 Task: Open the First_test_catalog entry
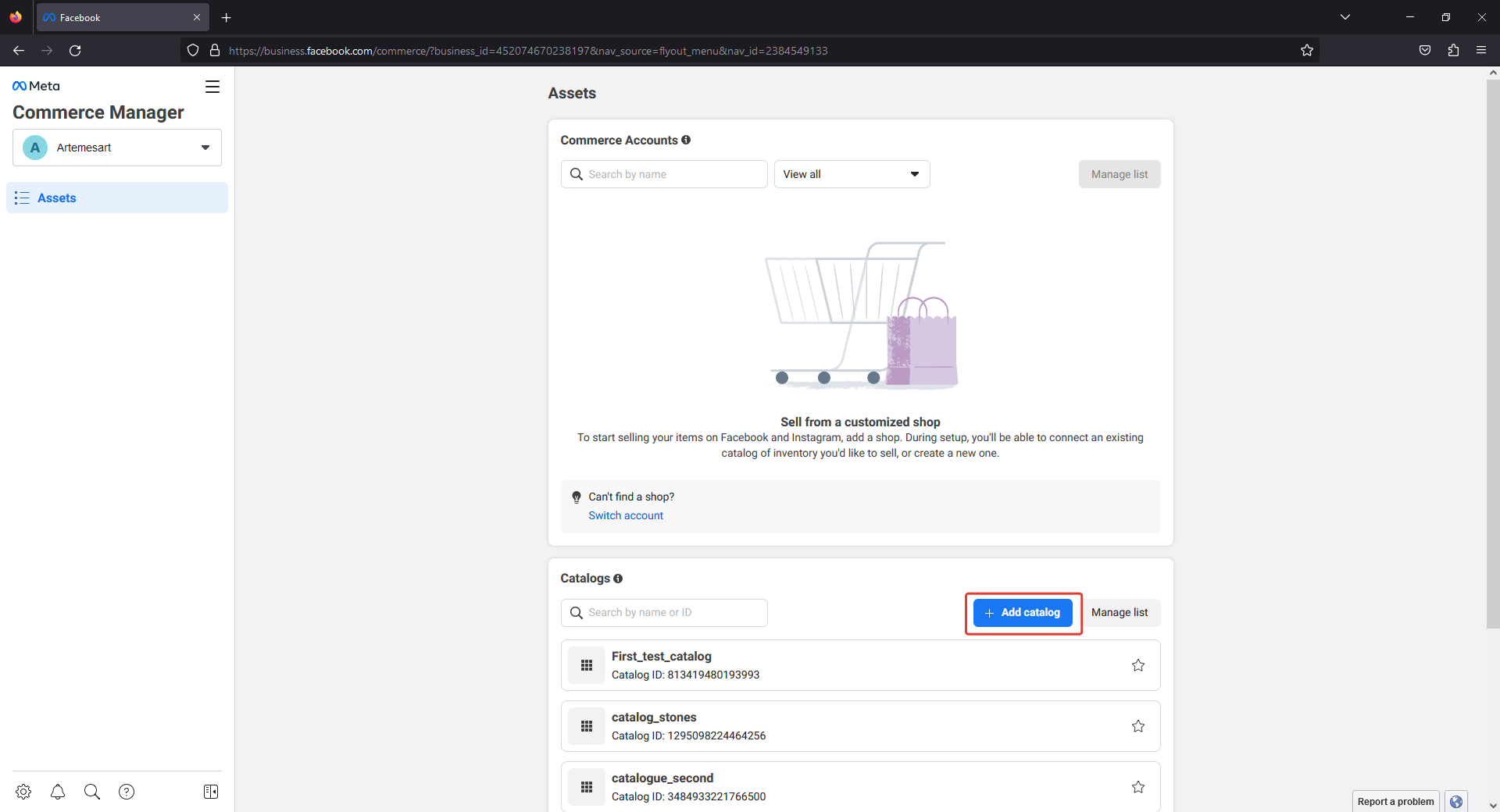pyautogui.click(x=860, y=665)
